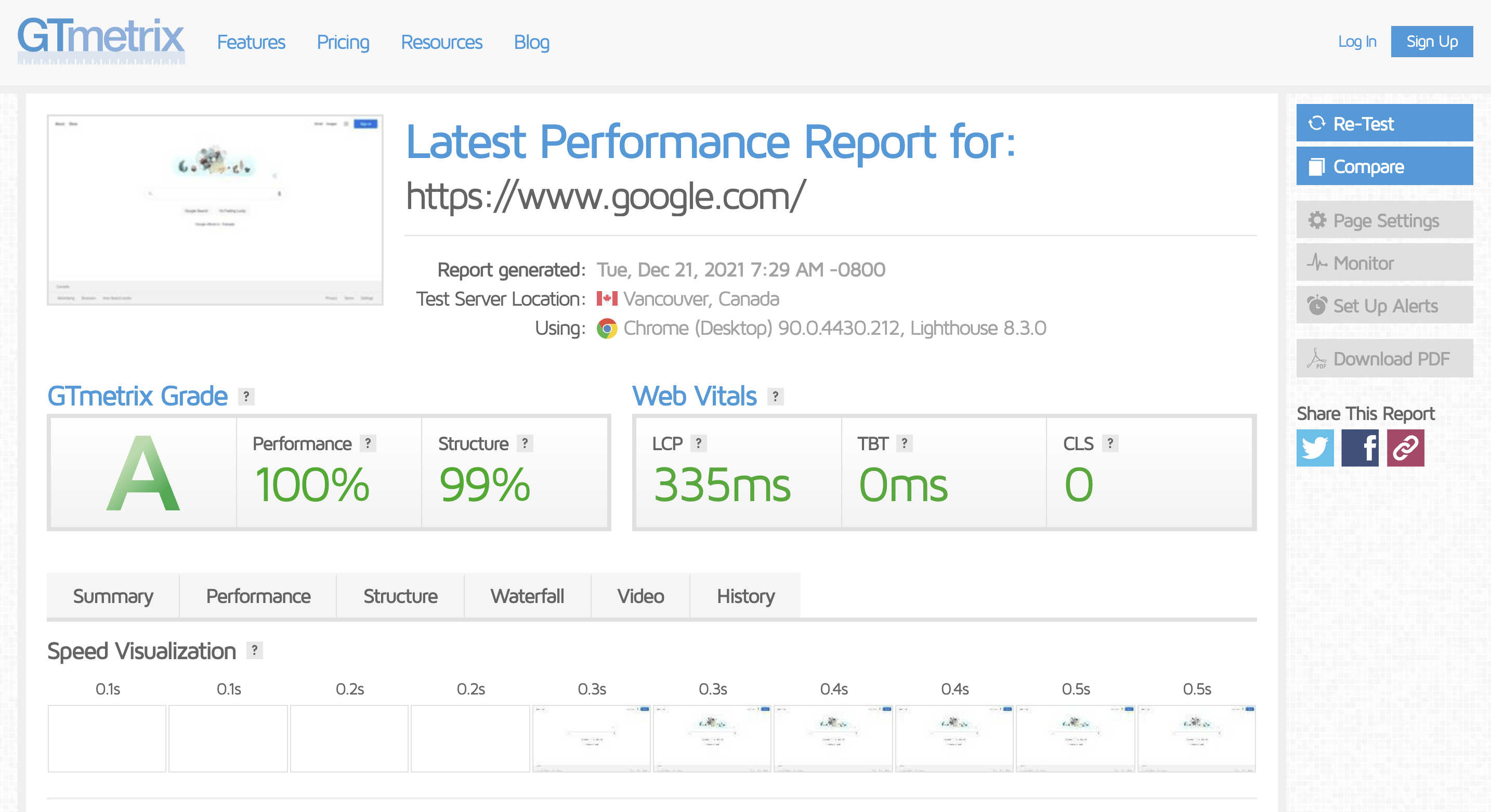Click the Canada flag icon

(607, 298)
